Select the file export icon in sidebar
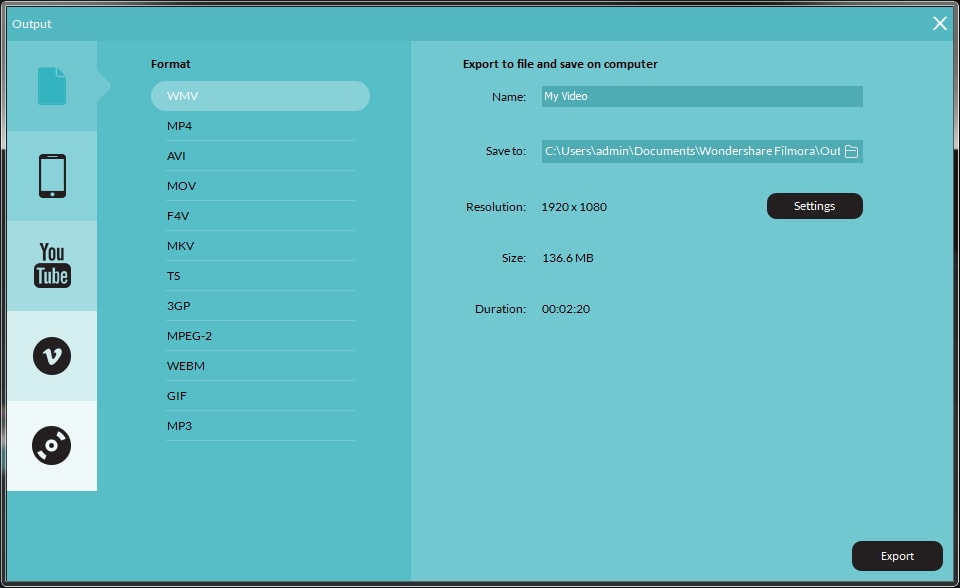The image size is (960, 588). point(52,86)
